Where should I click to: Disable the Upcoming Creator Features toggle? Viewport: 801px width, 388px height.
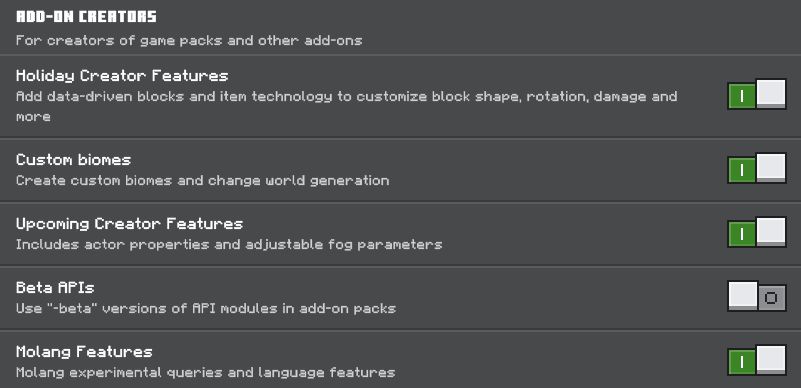tap(757, 232)
